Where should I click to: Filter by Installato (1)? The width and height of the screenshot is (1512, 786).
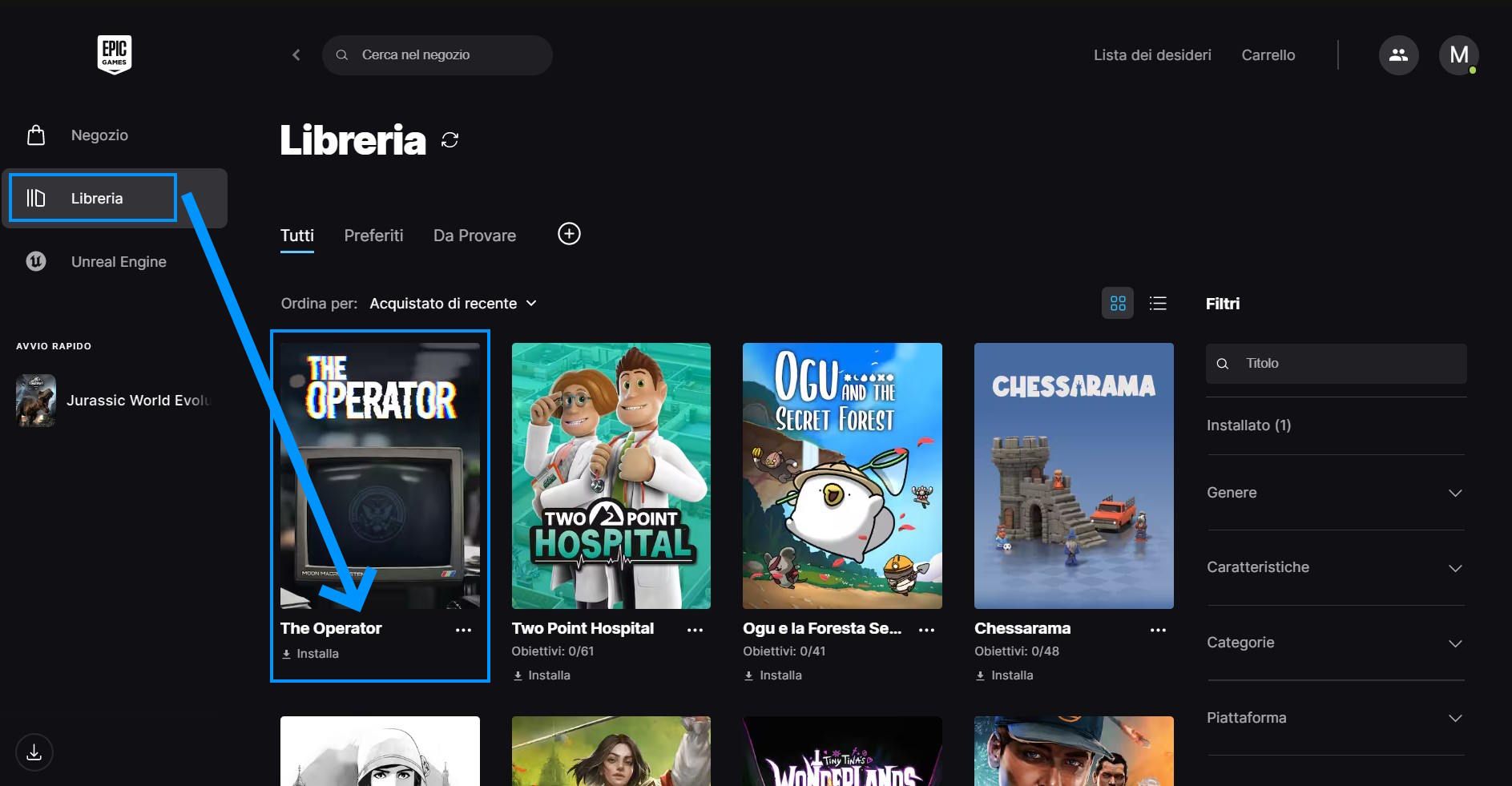pos(1249,425)
